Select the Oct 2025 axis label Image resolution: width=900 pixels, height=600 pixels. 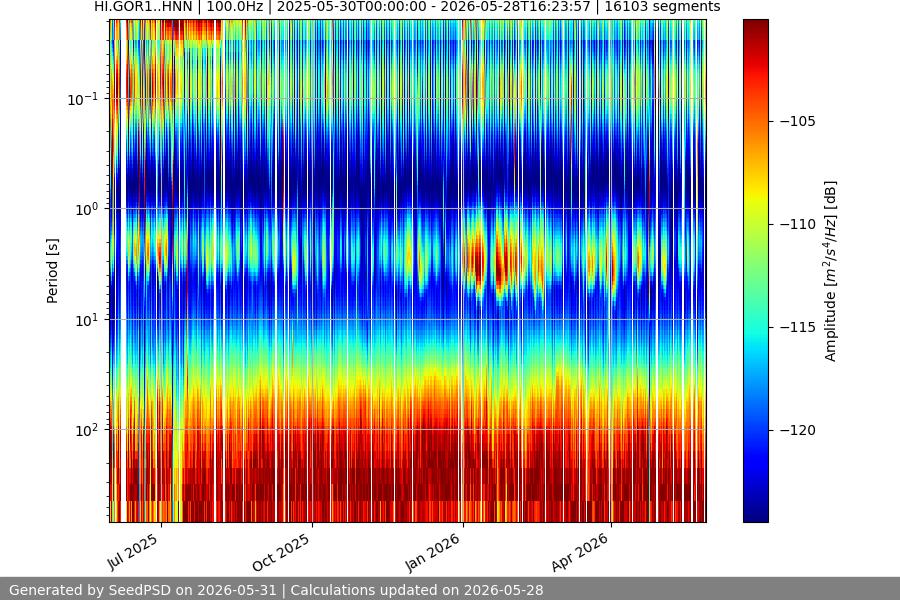point(281,552)
